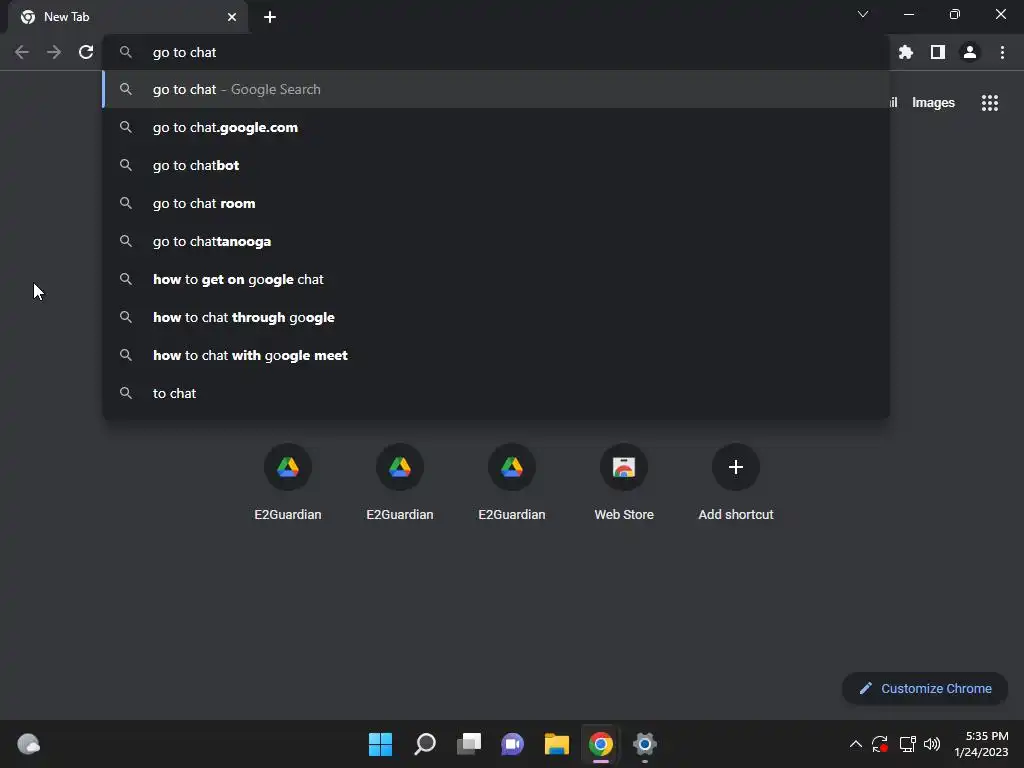Click the sync status tray icon

[x=880, y=744]
